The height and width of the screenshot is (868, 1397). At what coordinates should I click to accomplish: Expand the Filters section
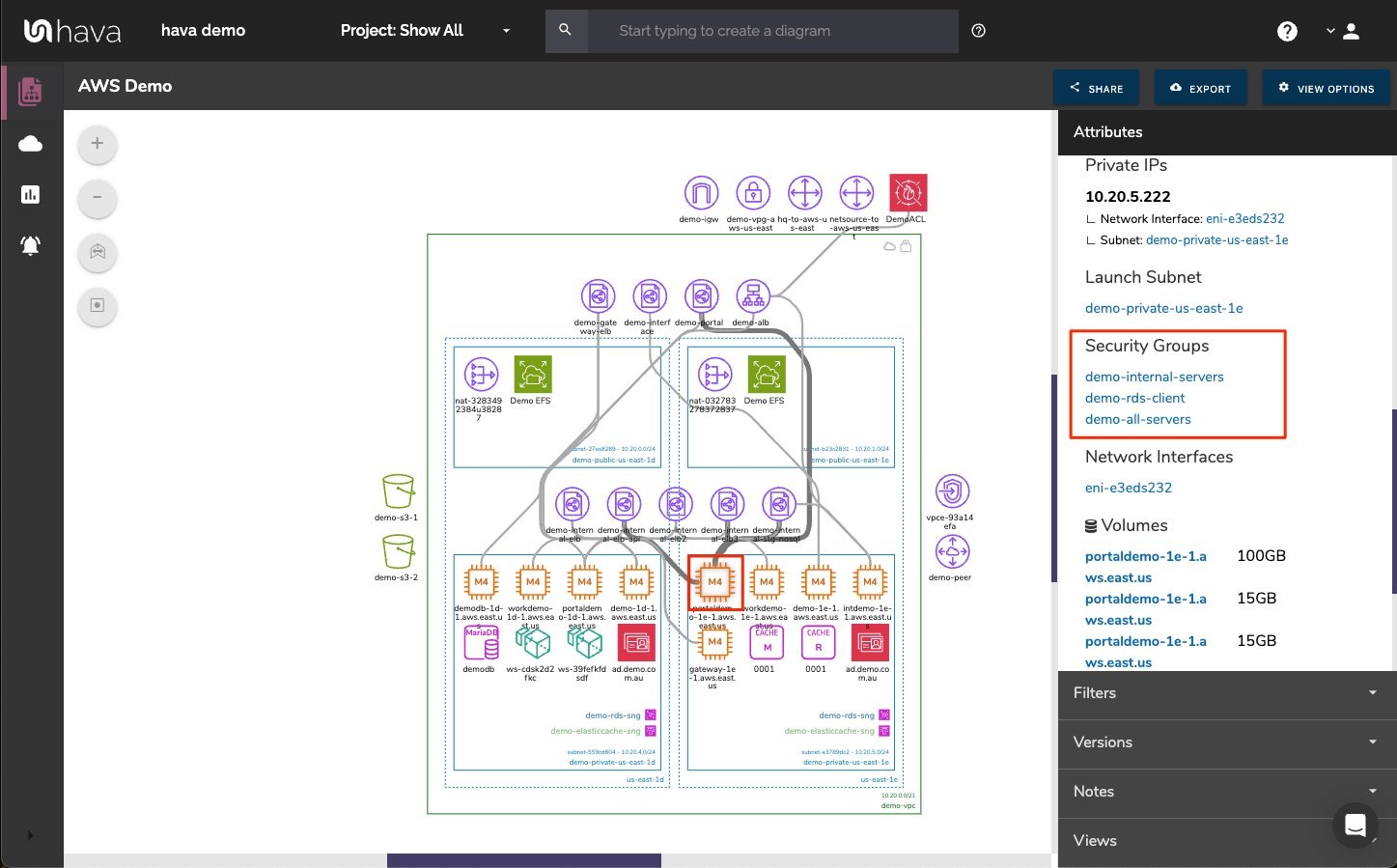point(1226,693)
